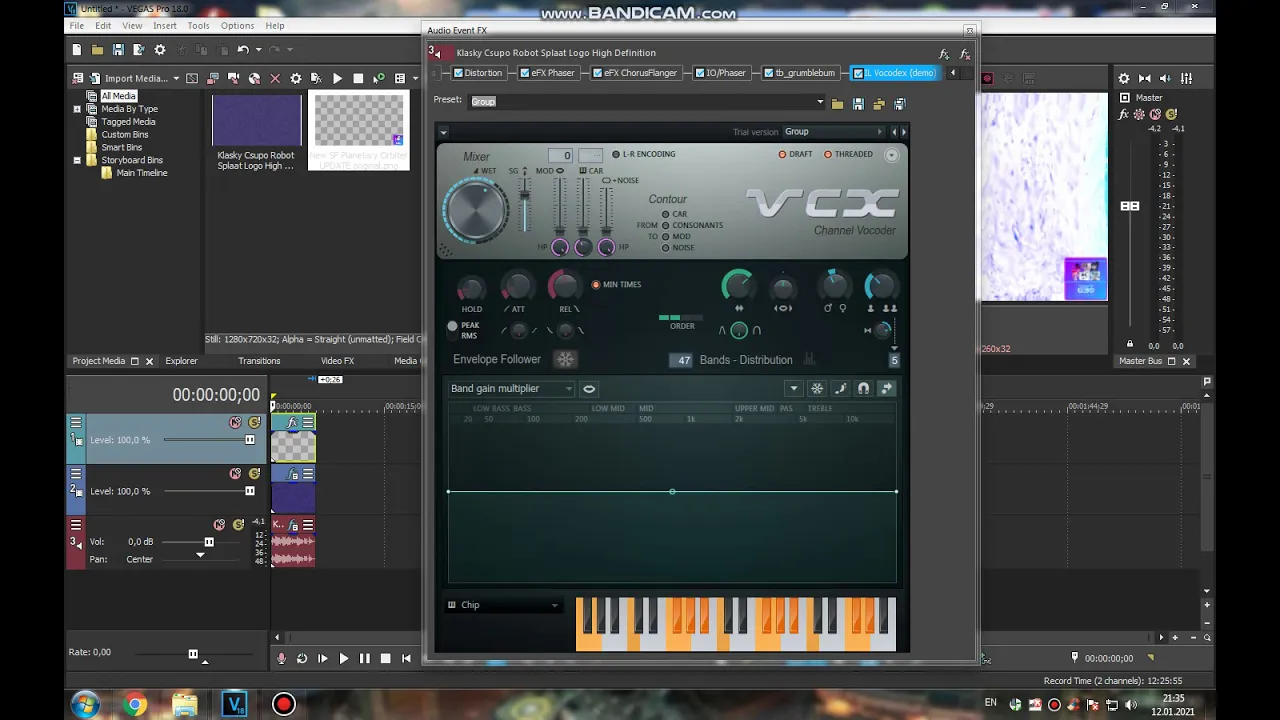Save the preset with the floppy icon

858,103
